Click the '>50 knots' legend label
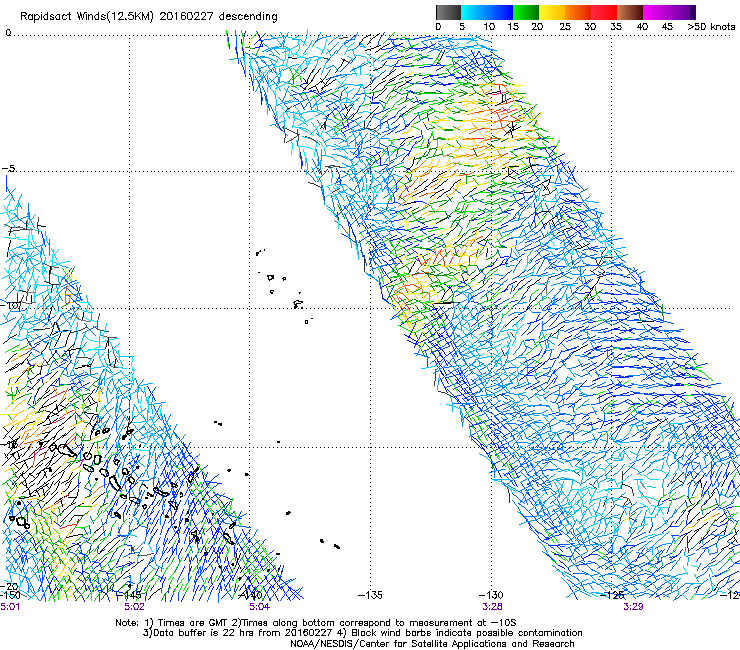 711,26
